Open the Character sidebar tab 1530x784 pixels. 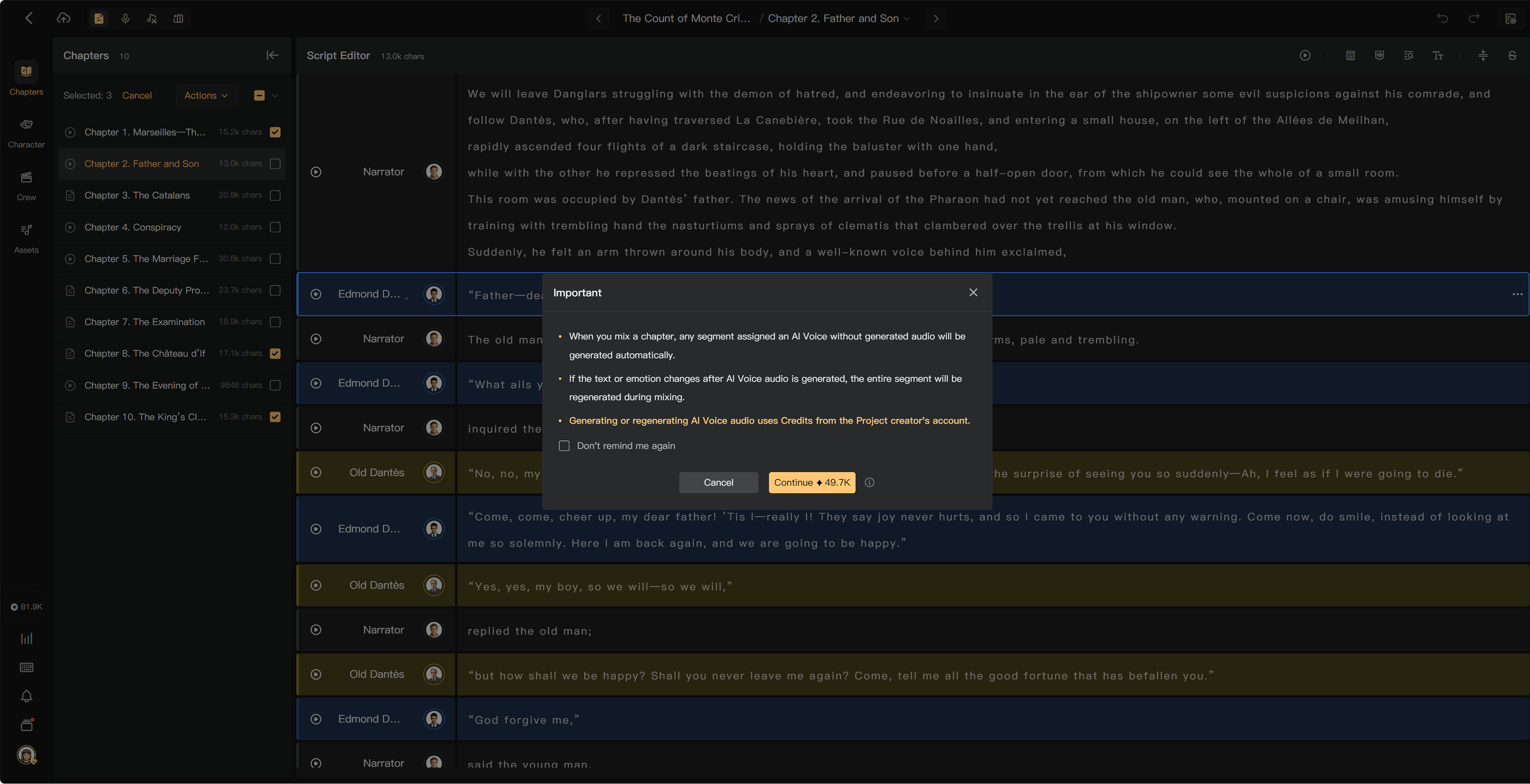[26, 132]
